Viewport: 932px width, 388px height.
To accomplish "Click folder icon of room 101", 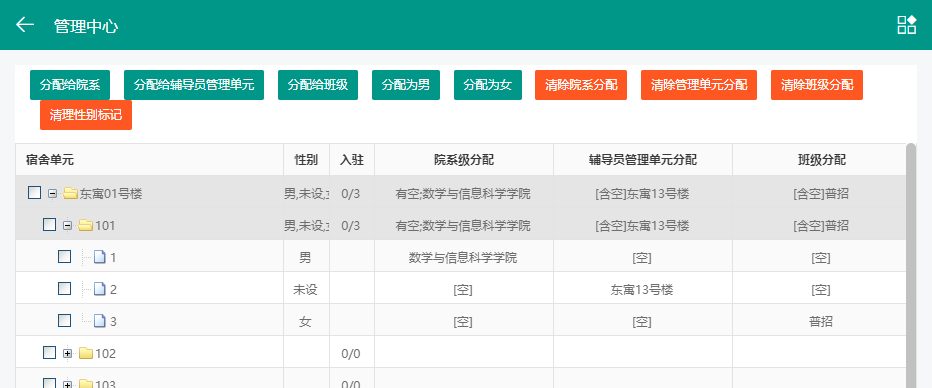I will tap(86, 225).
